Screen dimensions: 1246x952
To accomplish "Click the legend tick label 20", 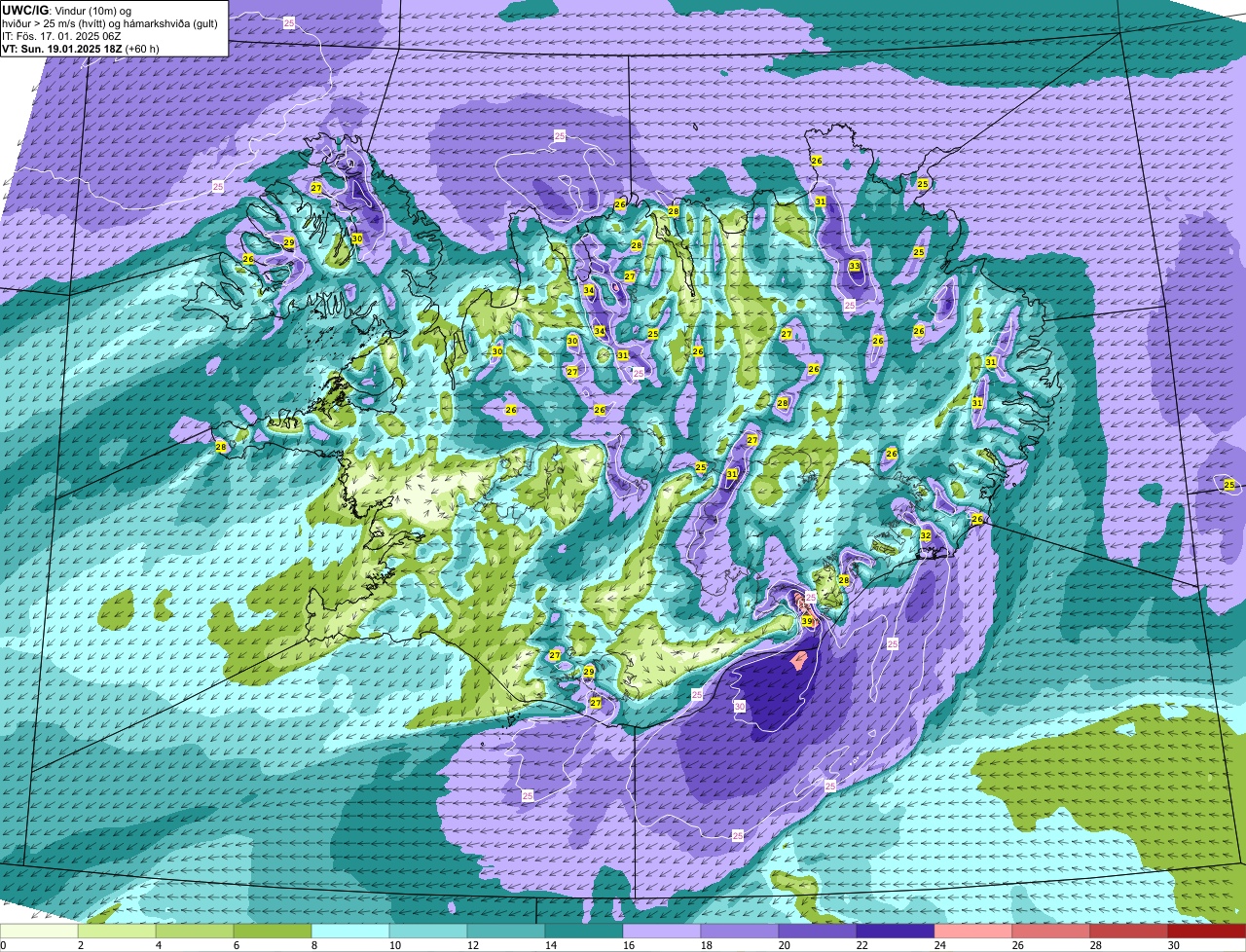I will [785, 945].
